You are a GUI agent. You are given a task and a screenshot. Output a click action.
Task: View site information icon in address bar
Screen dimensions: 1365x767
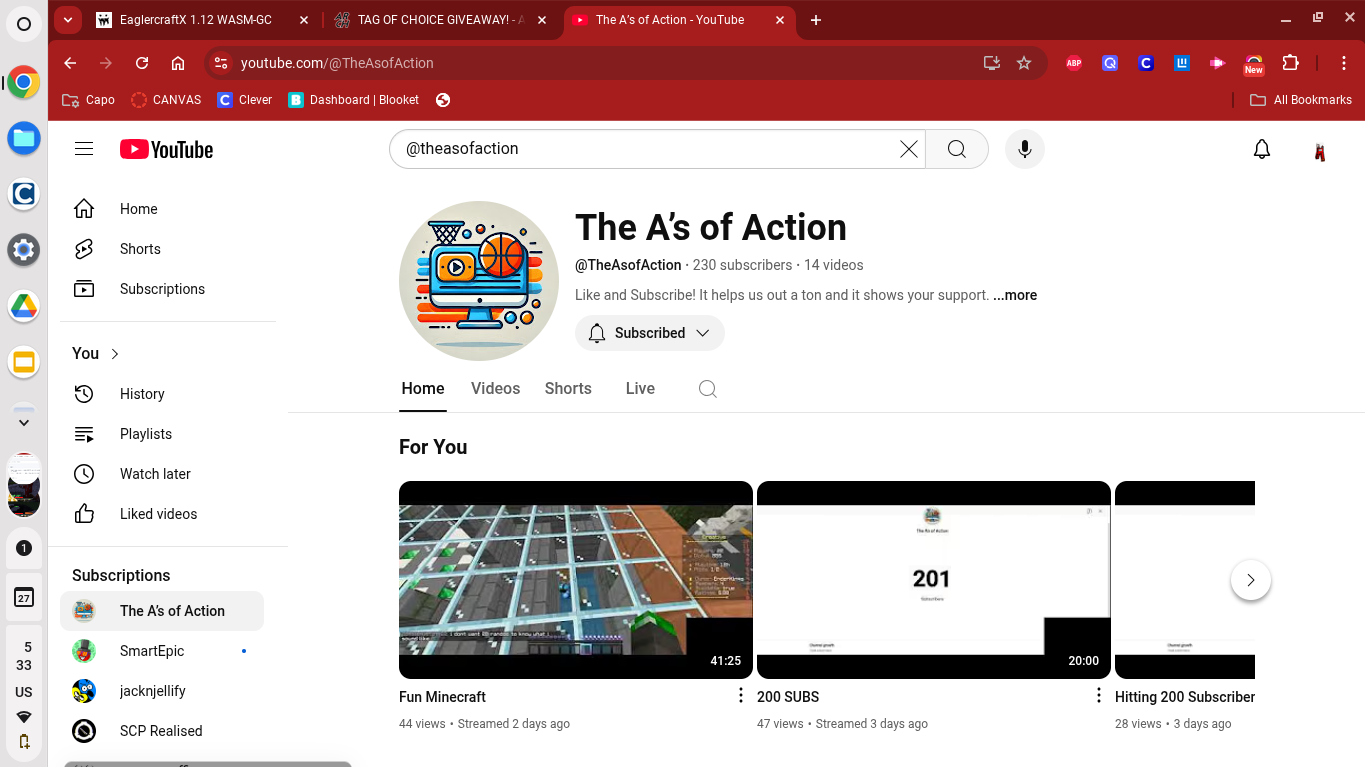click(221, 63)
